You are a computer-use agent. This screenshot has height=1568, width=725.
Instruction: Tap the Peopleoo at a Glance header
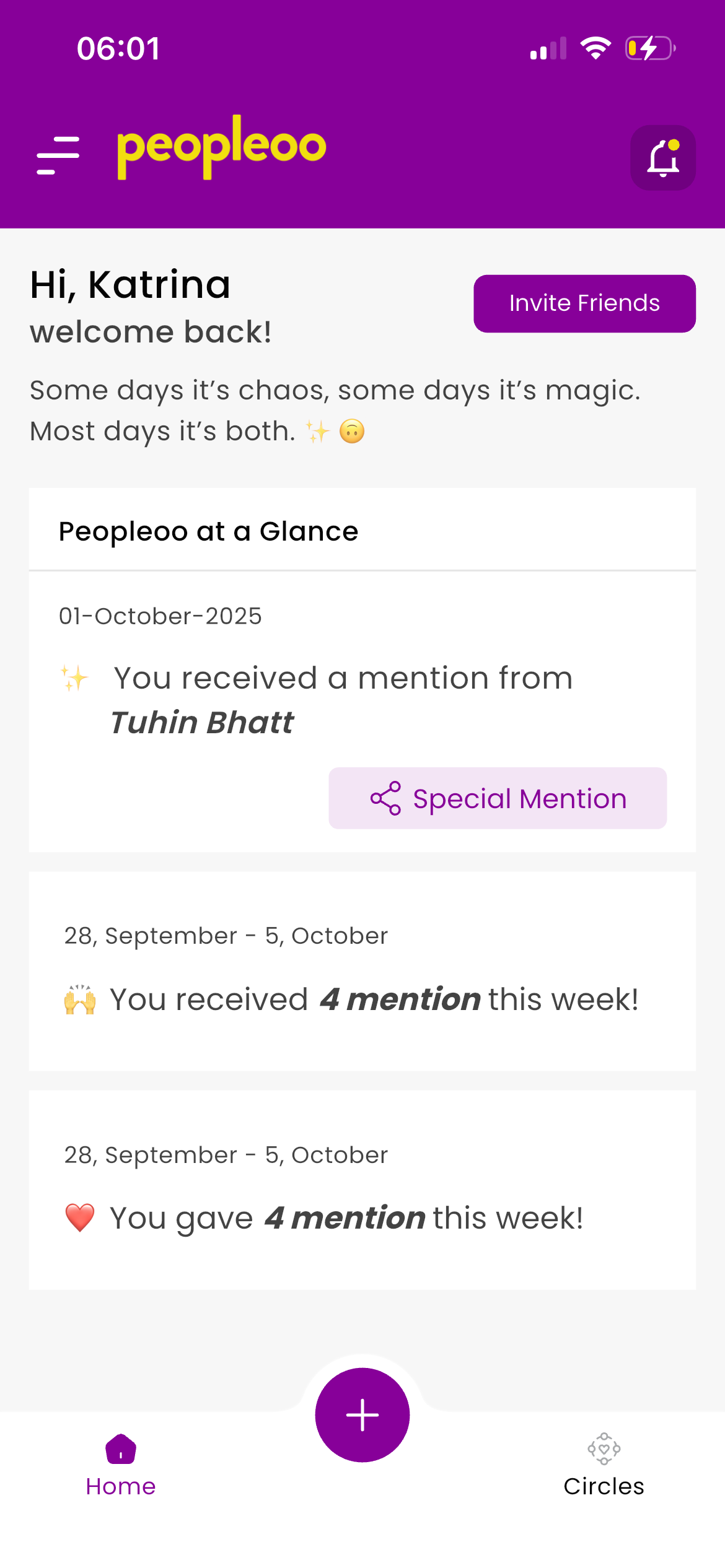[x=208, y=531]
